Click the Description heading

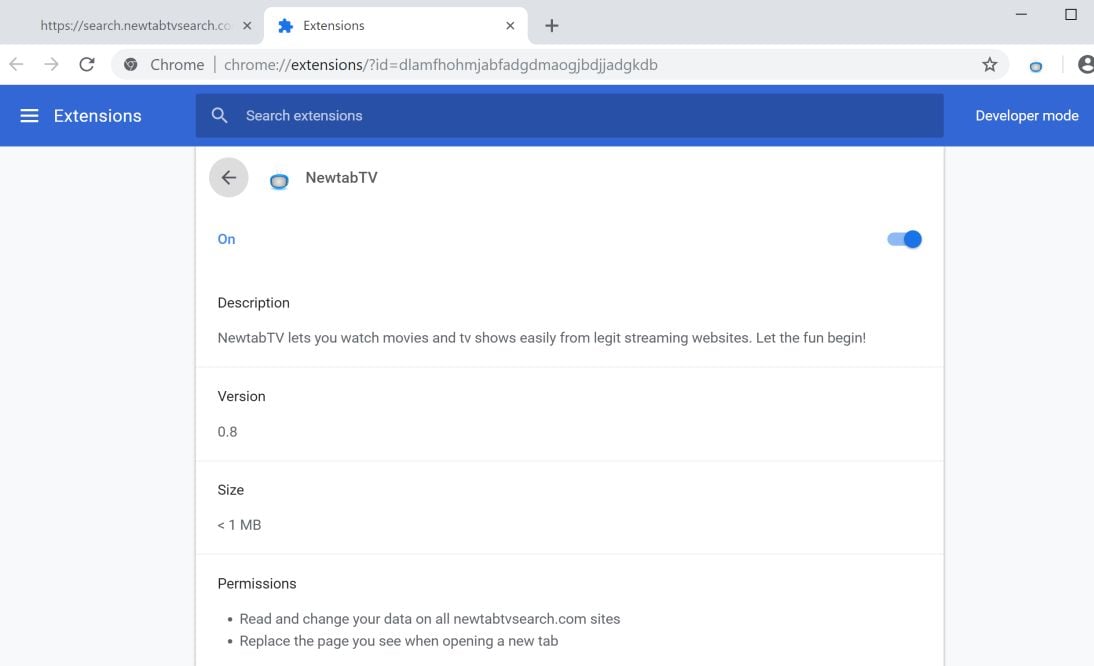tap(253, 303)
